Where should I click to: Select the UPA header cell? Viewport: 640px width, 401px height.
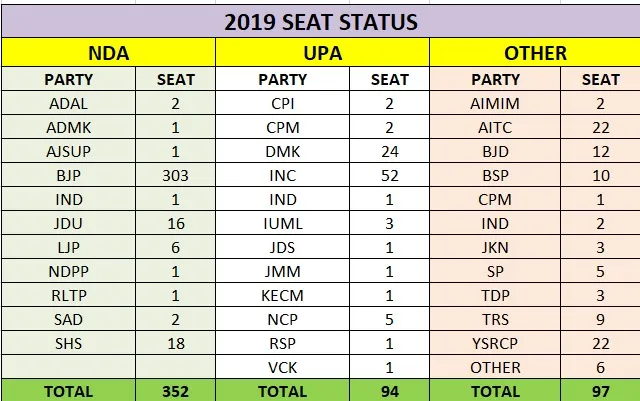click(x=323, y=53)
